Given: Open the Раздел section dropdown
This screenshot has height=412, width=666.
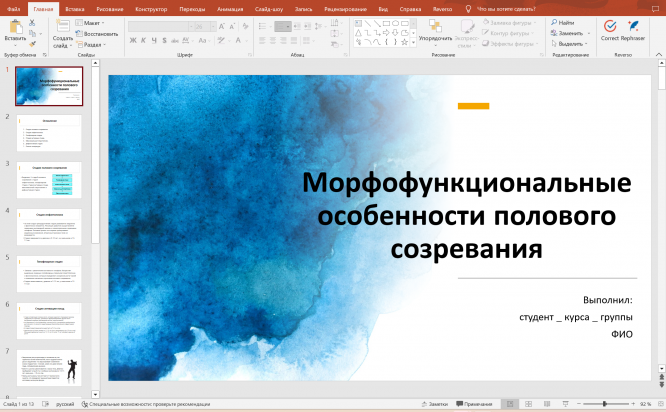Looking at the screenshot, I should 92,44.
